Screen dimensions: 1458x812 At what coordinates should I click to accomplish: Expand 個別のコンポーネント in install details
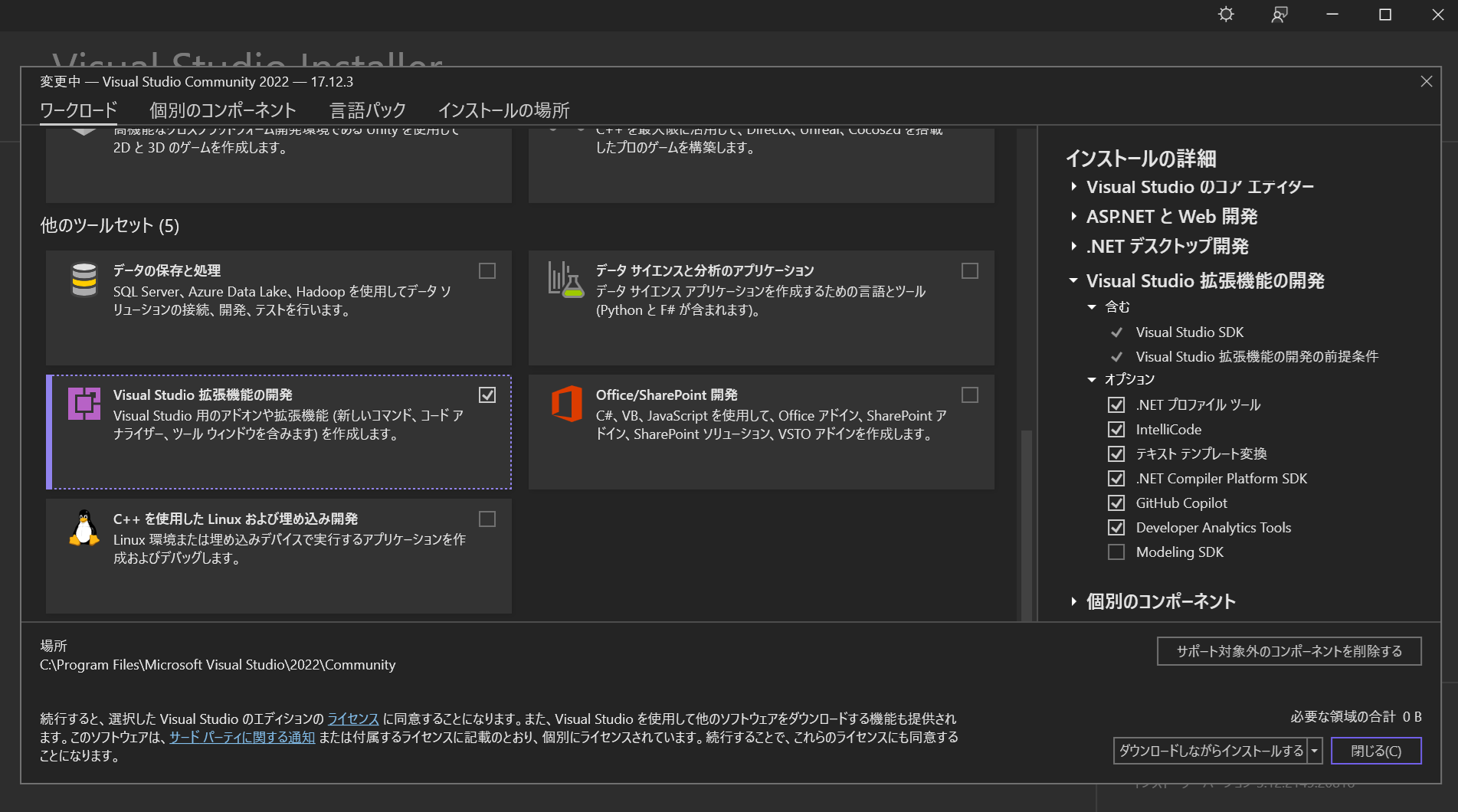[x=1073, y=602]
